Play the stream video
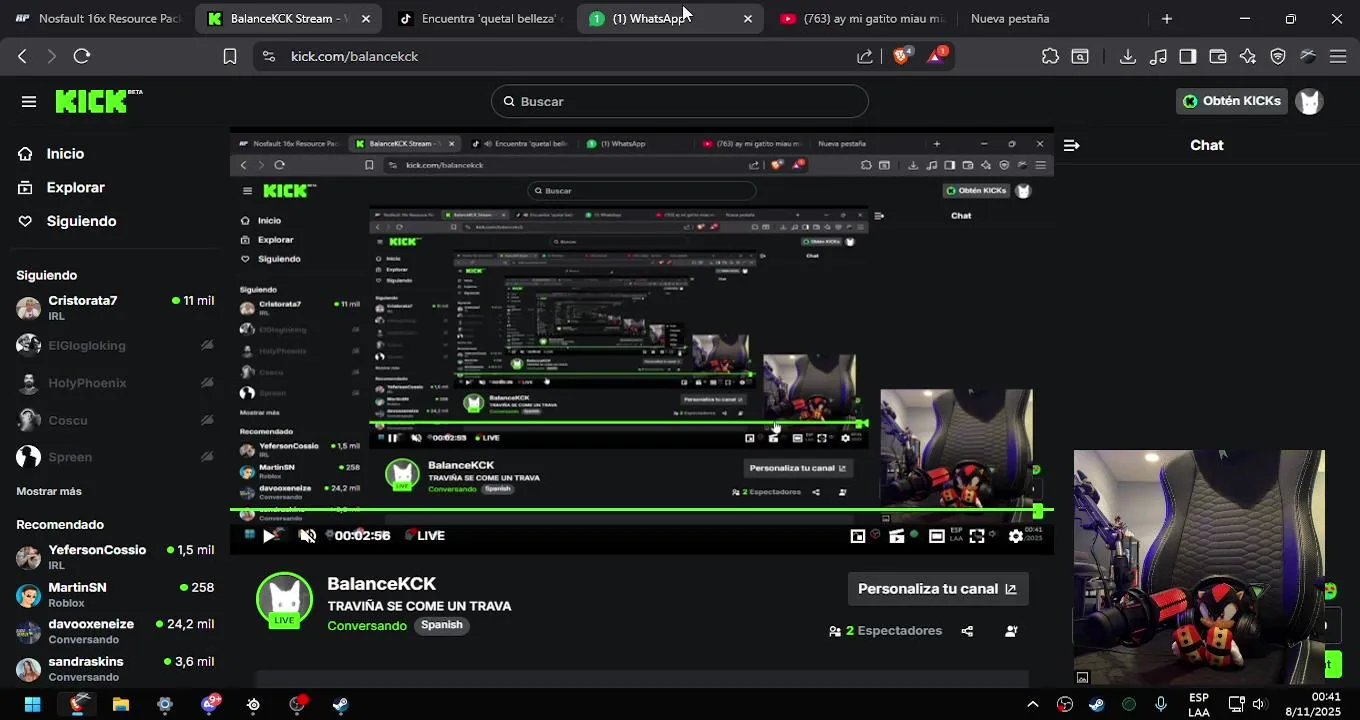1360x720 pixels. (269, 536)
